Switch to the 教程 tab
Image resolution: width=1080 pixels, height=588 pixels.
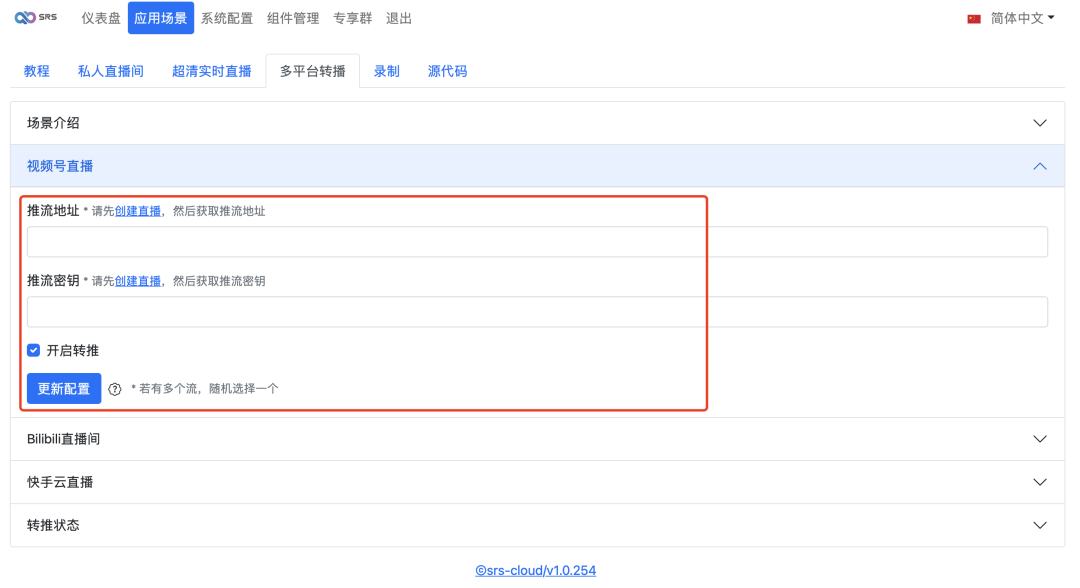pyautogui.click(x=37, y=71)
